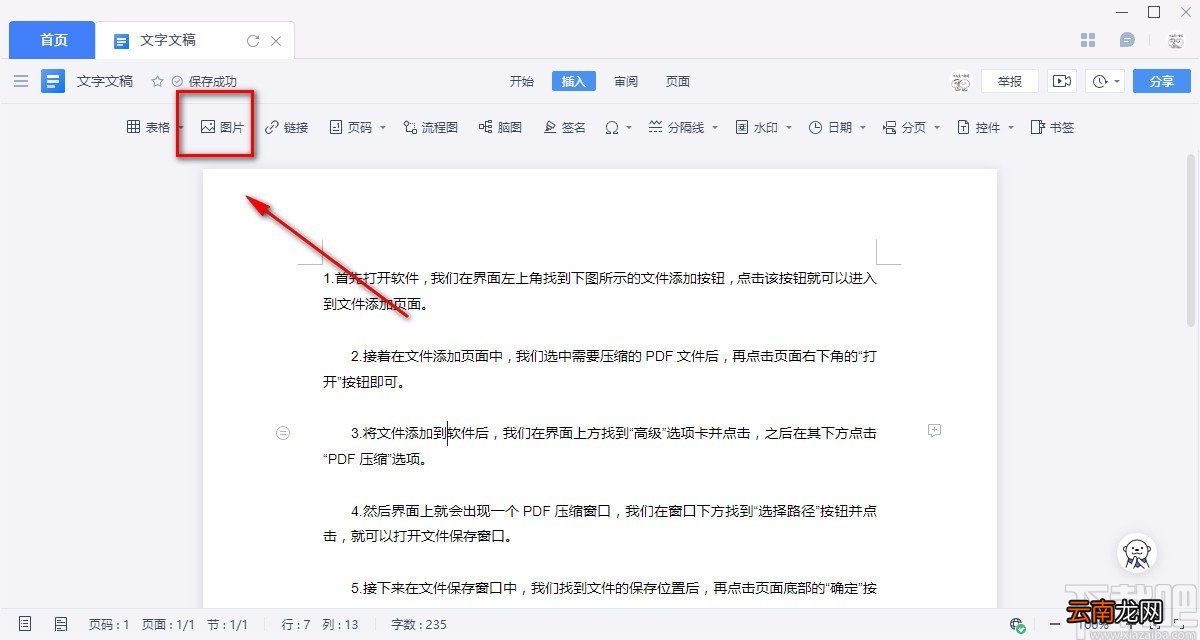Open the chat messages bubble icon
The width and height of the screenshot is (1200, 640).
pos(1127,40)
